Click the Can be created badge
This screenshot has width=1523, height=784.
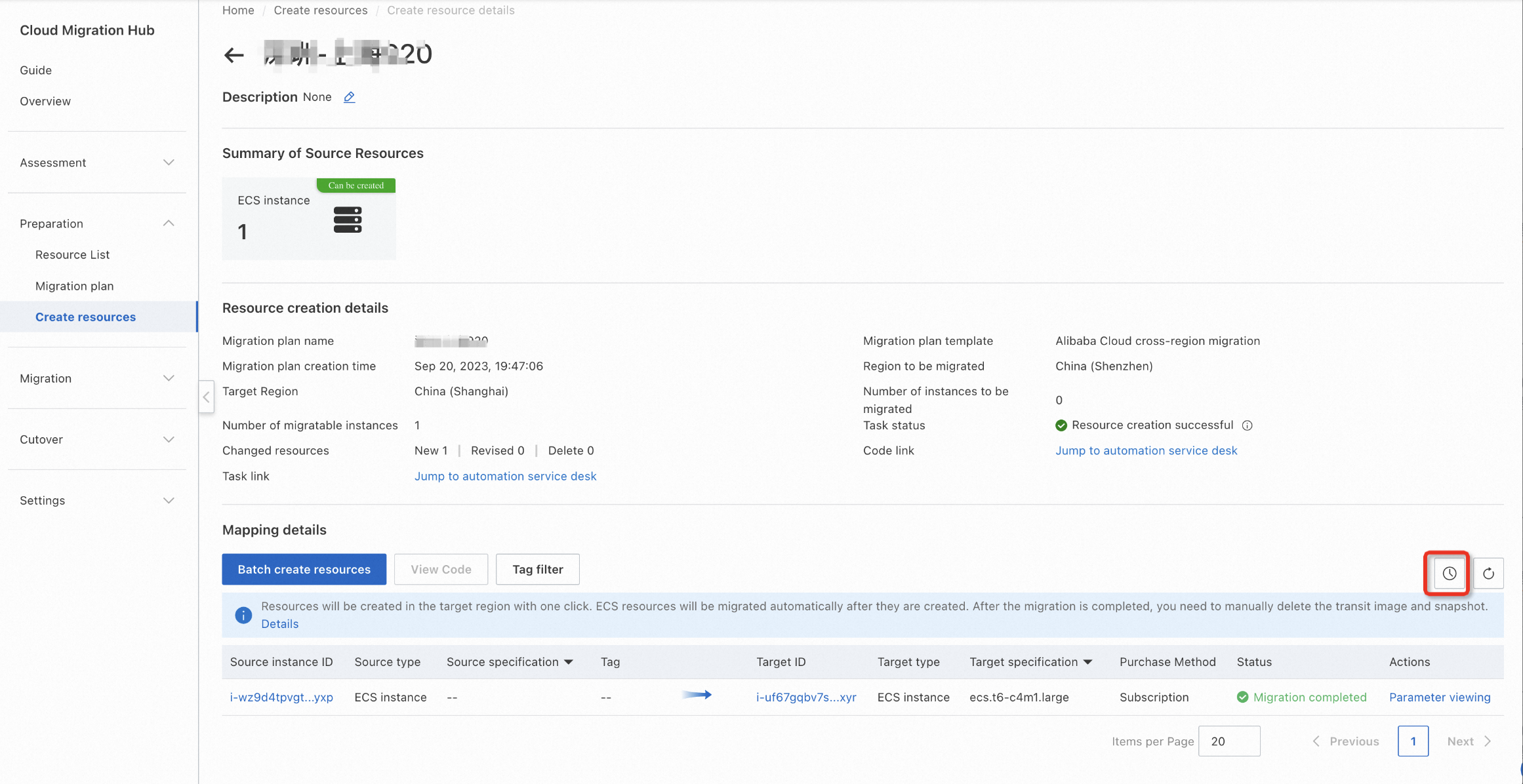click(x=356, y=186)
